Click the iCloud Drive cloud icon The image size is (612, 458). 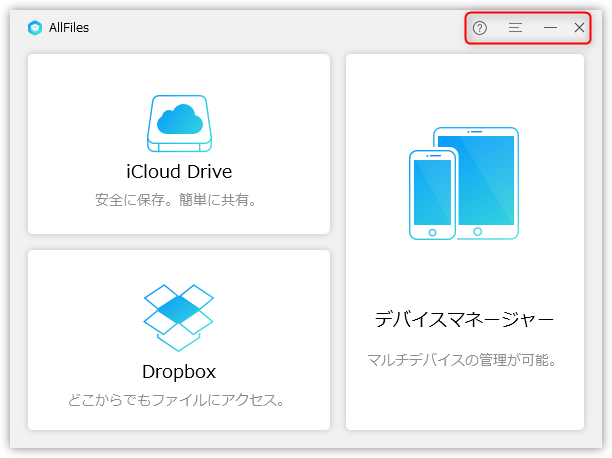tap(180, 123)
